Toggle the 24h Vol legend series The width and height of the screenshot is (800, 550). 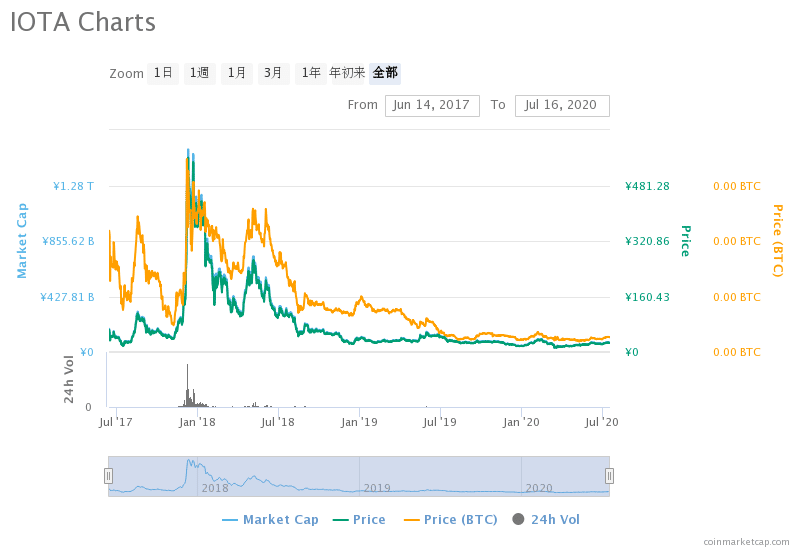point(546,519)
